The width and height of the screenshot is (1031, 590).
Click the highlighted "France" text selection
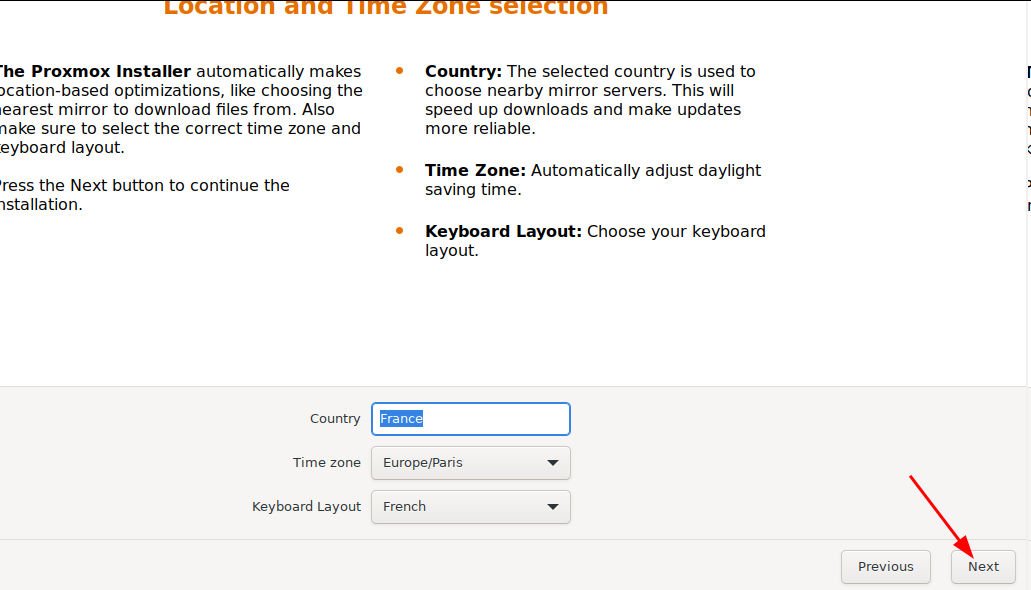pyautogui.click(x=402, y=419)
